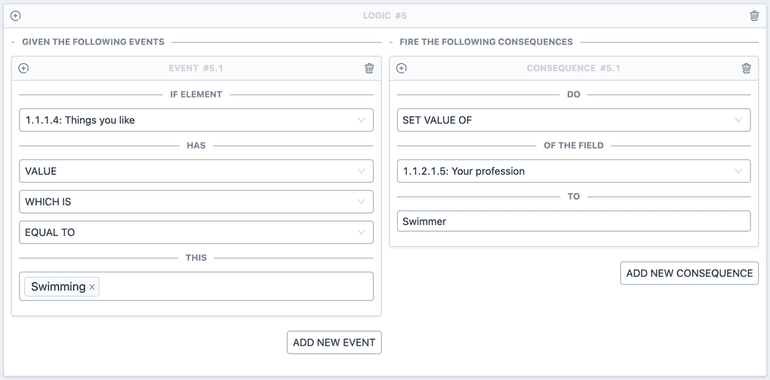This screenshot has height=380, width=770.
Task: Click the plus icon on Consequence #5.1
Action: (401, 68)
